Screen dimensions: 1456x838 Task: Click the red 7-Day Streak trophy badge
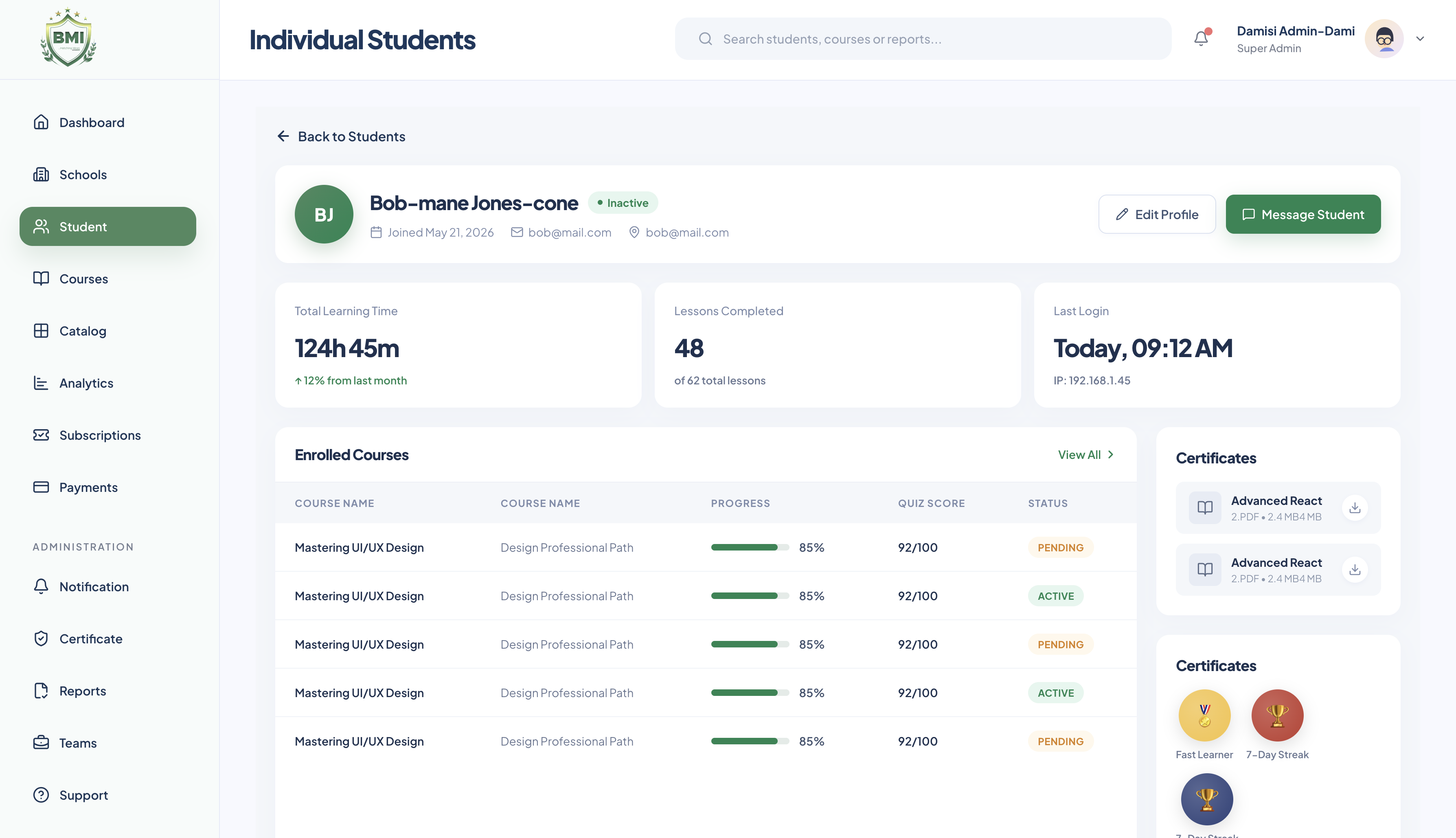click(1277, 715)
